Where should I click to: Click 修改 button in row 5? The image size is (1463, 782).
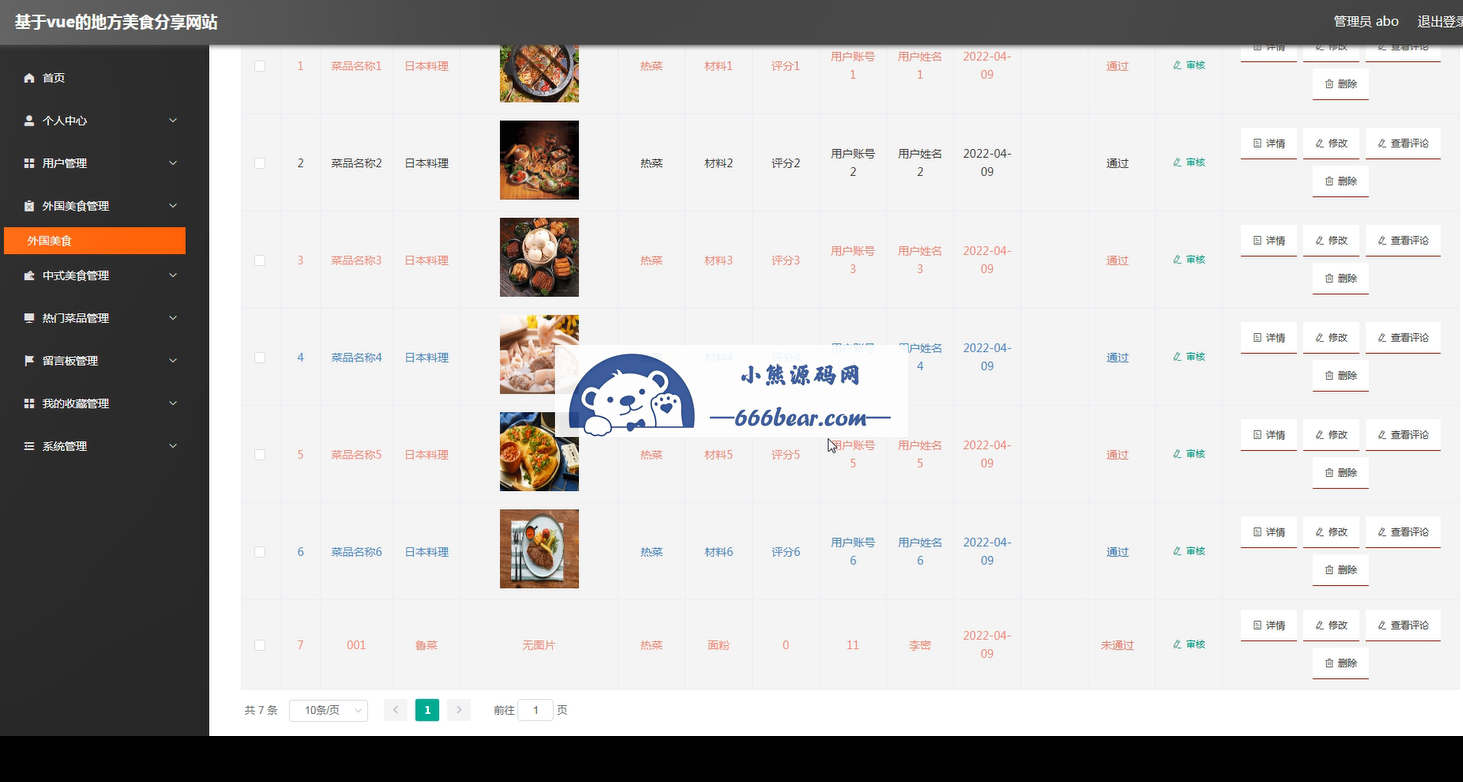(1331, 435)
